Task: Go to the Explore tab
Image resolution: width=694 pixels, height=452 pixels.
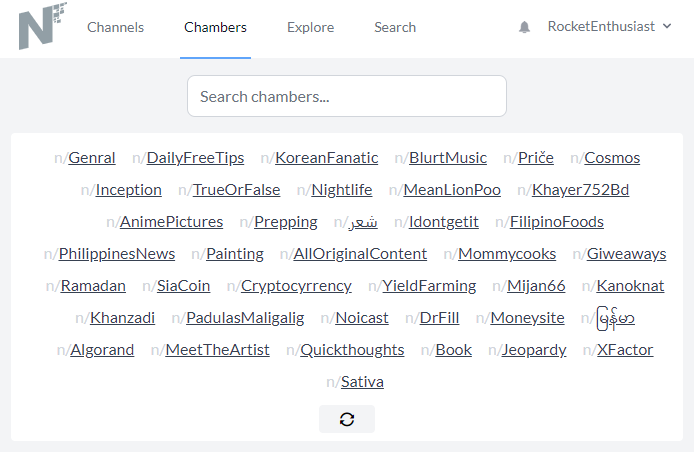Action: click(x=310, y=27)
